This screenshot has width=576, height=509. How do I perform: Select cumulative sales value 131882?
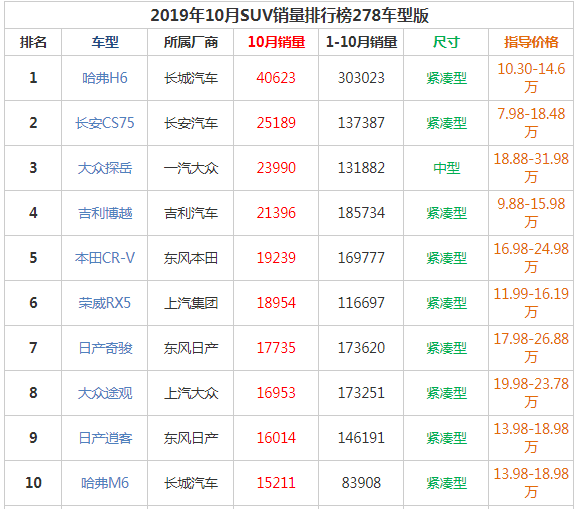(x=361, y=168)
